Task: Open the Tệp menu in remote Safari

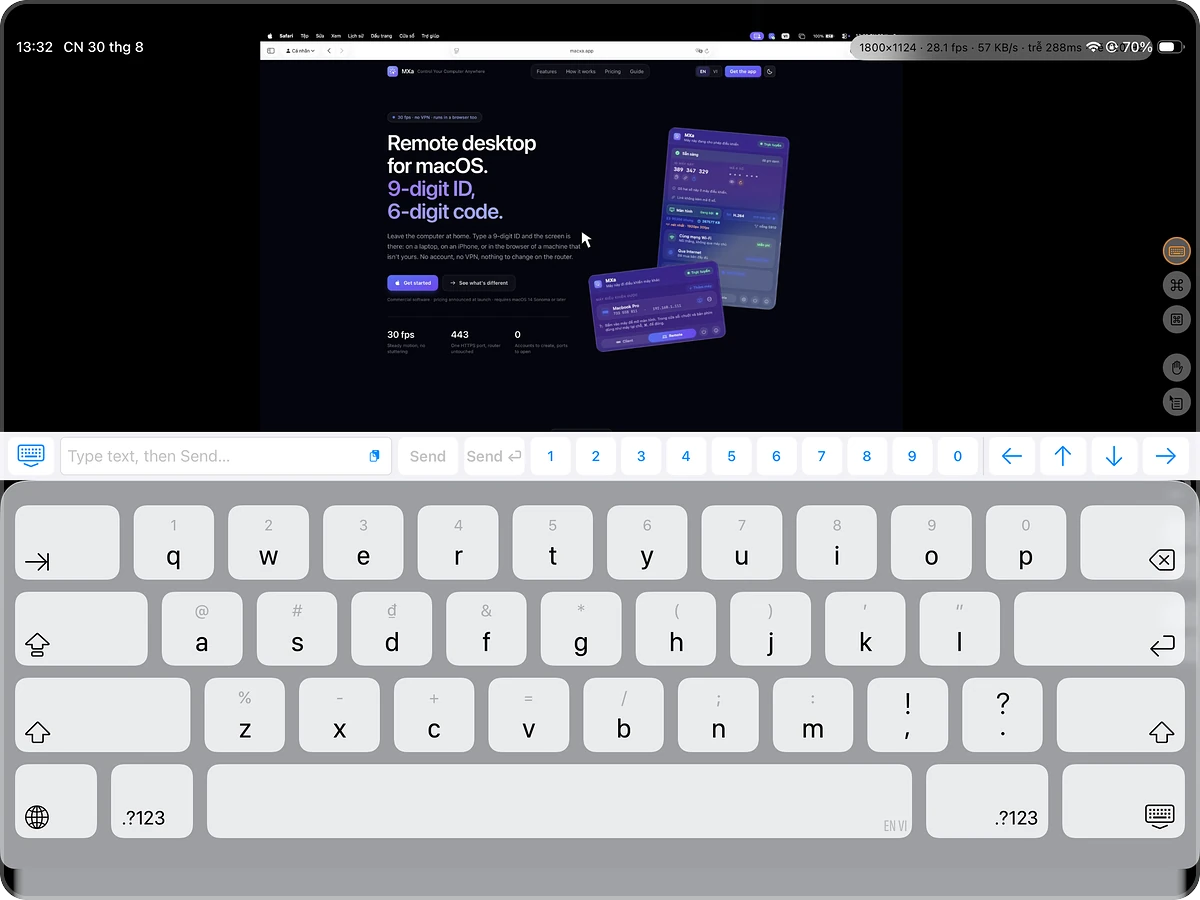Action: coord(305,35)
